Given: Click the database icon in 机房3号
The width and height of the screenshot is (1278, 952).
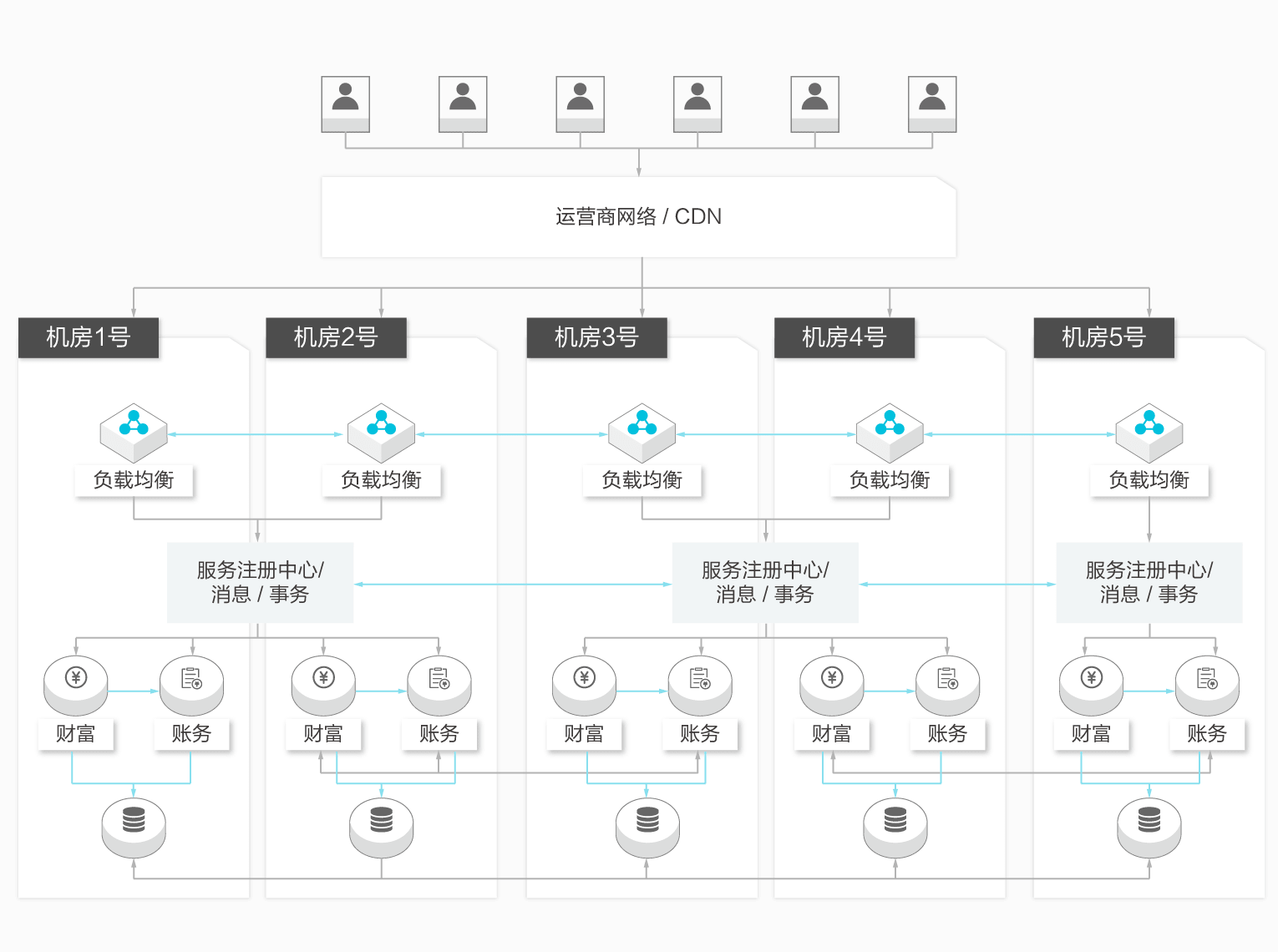Looking at the screenshot, I should 647,828.
